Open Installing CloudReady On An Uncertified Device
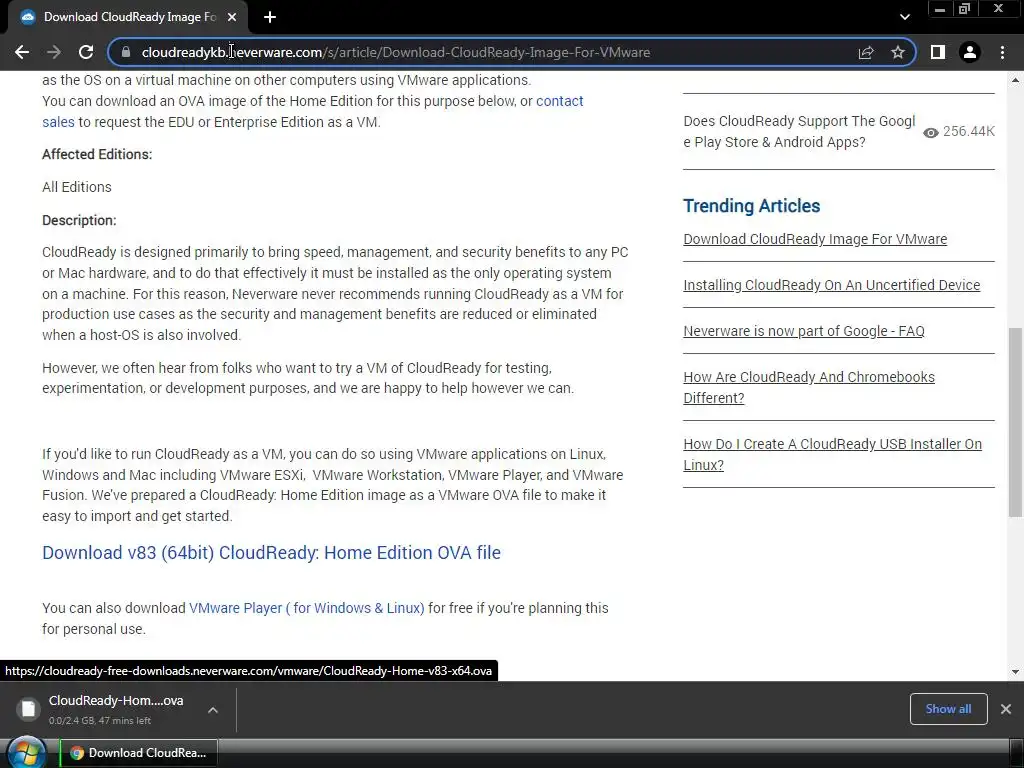The height and width of the screenshot is (768, 1024). click(x=831, y=285)
